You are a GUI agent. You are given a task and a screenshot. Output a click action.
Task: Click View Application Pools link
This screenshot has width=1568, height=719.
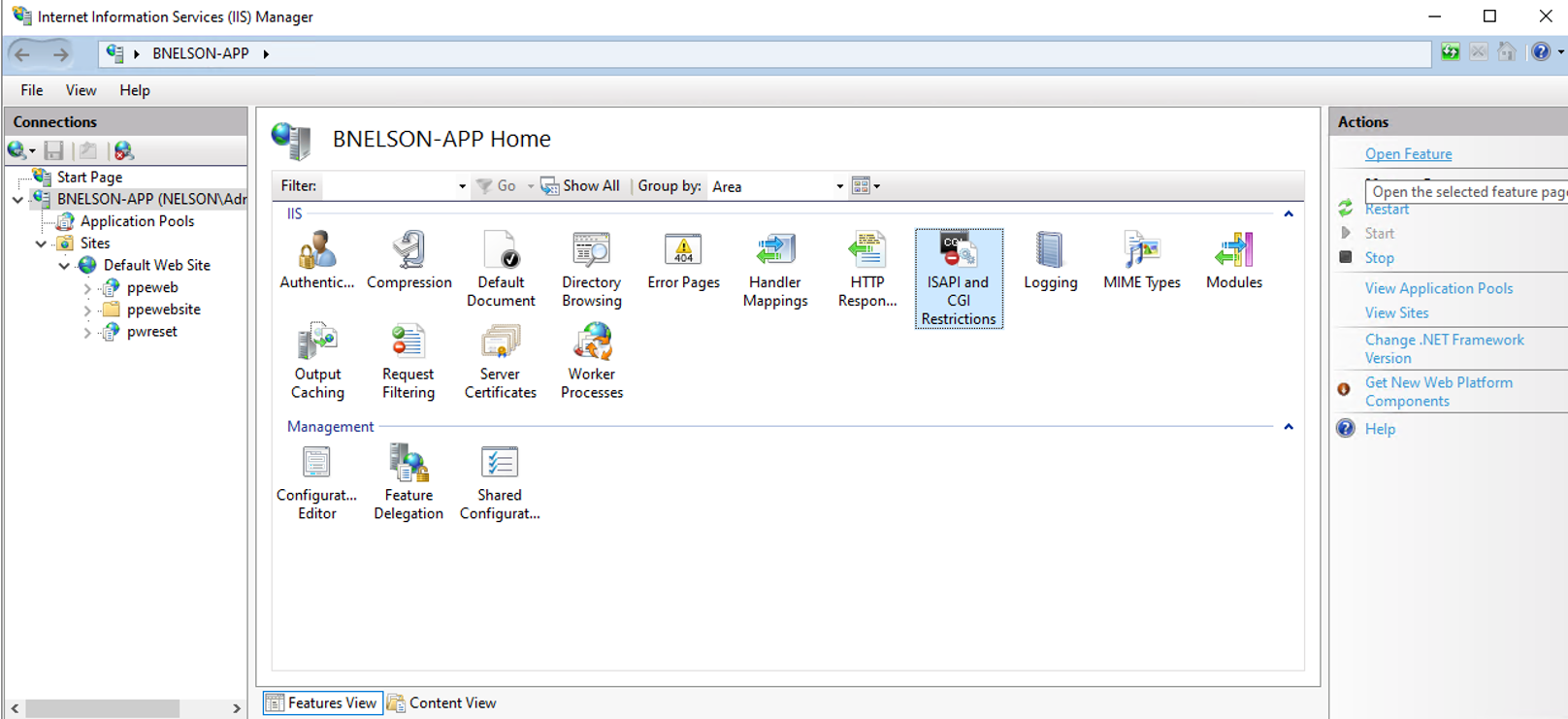(x=1439, y=288)
